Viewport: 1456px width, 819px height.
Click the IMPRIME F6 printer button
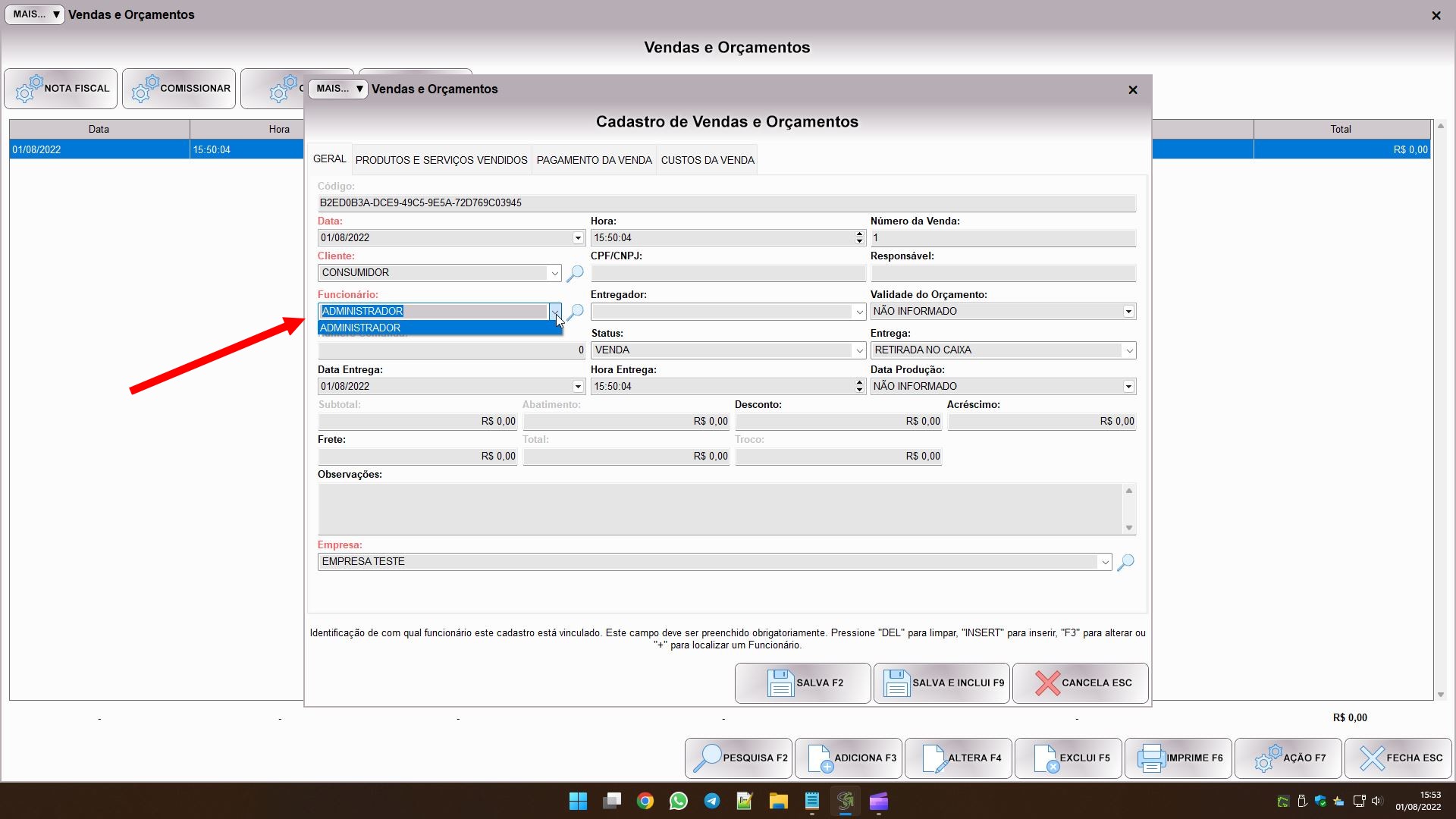tap(1178, 758)
